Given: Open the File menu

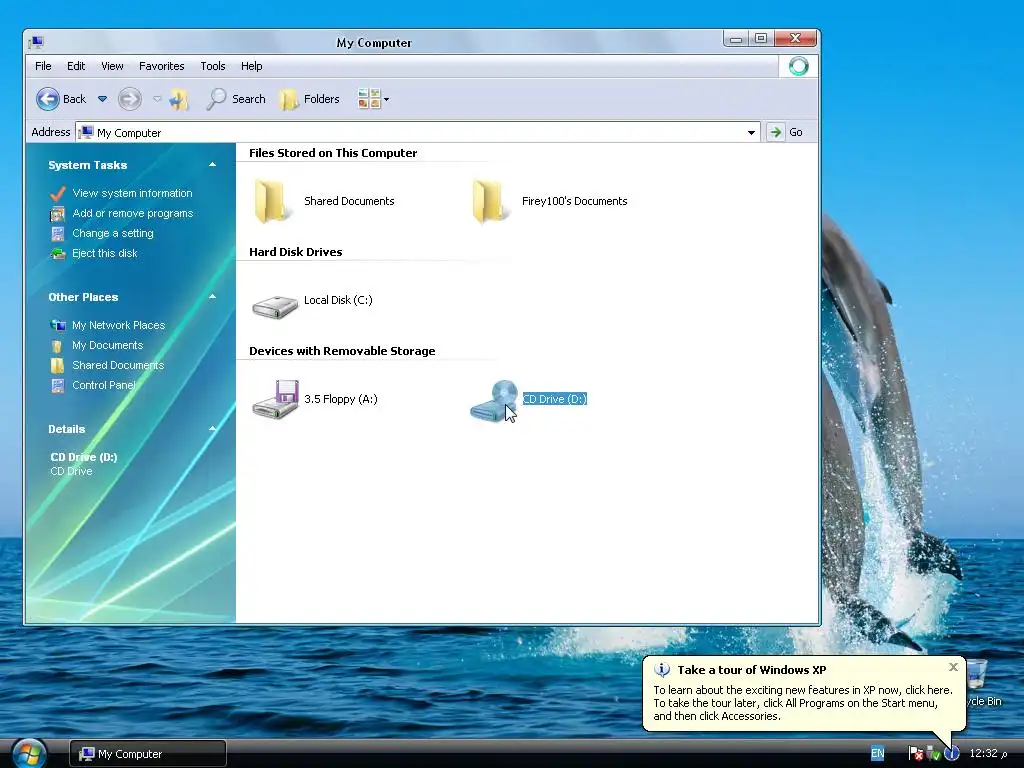Looking at the screenshot, I should coord(43,66).
